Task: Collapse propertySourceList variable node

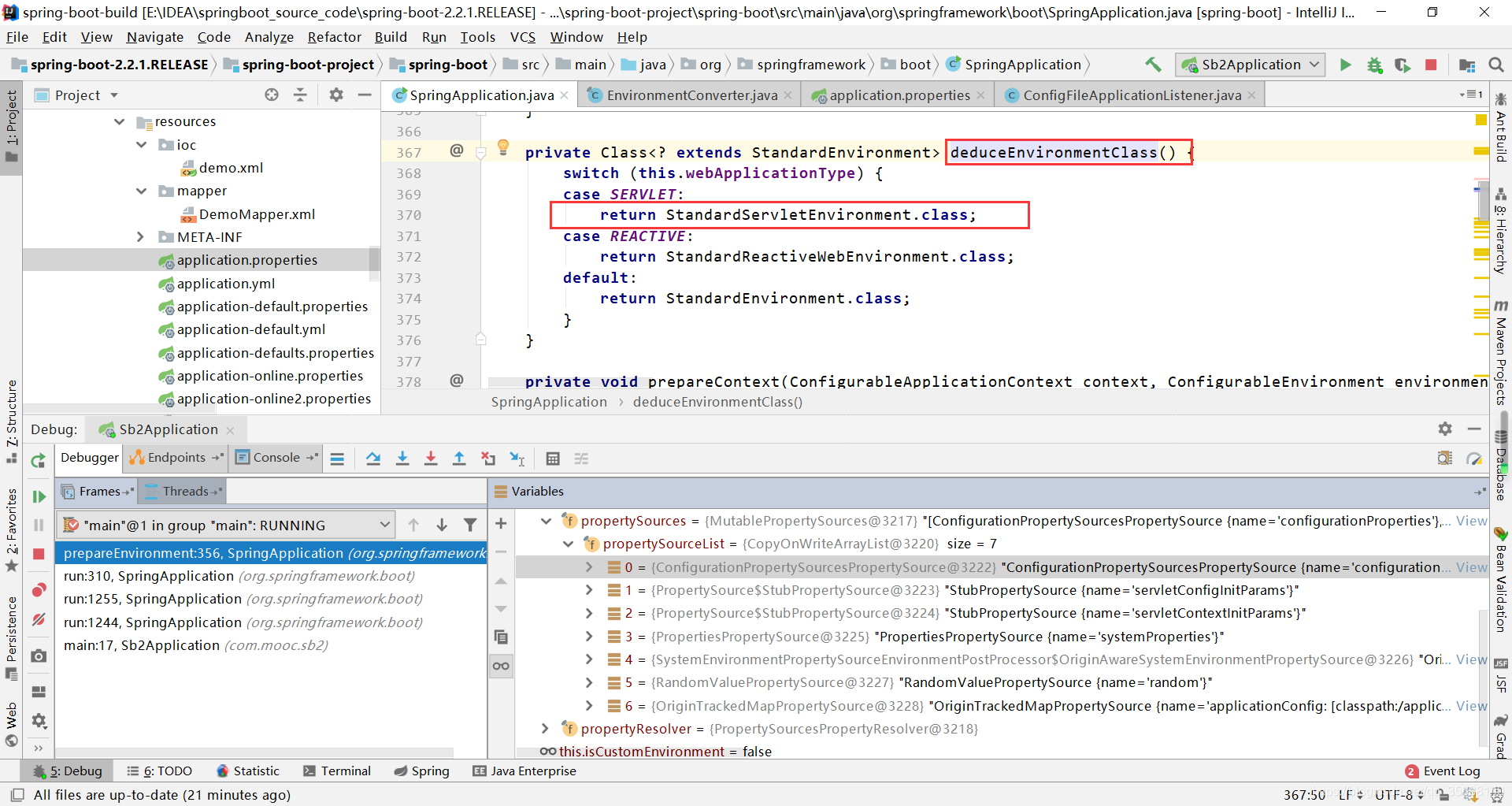Action: click(569, 544)
